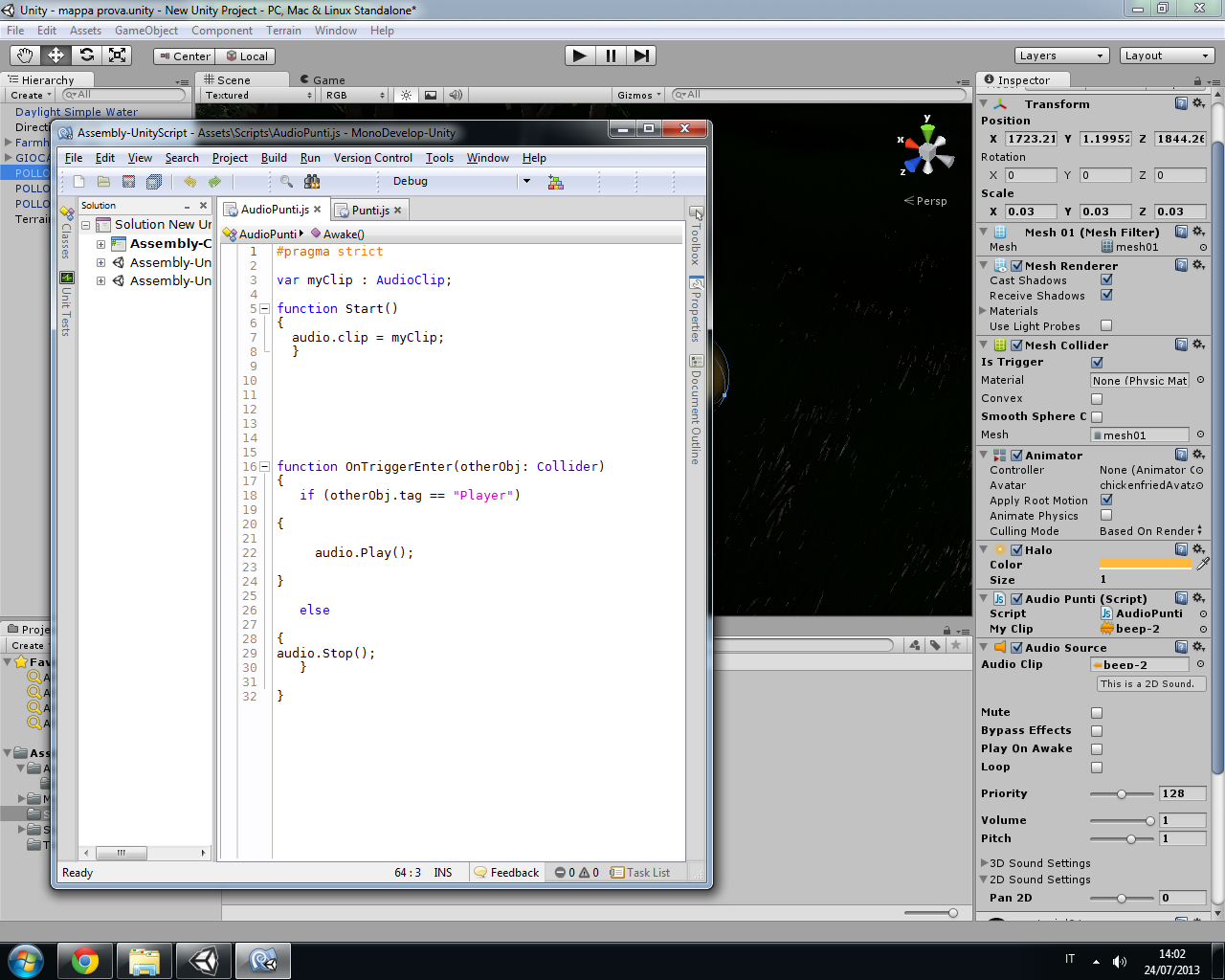
Task: Enable Convex checkbox on Mesh Collider
Action: coord(1097,399)
